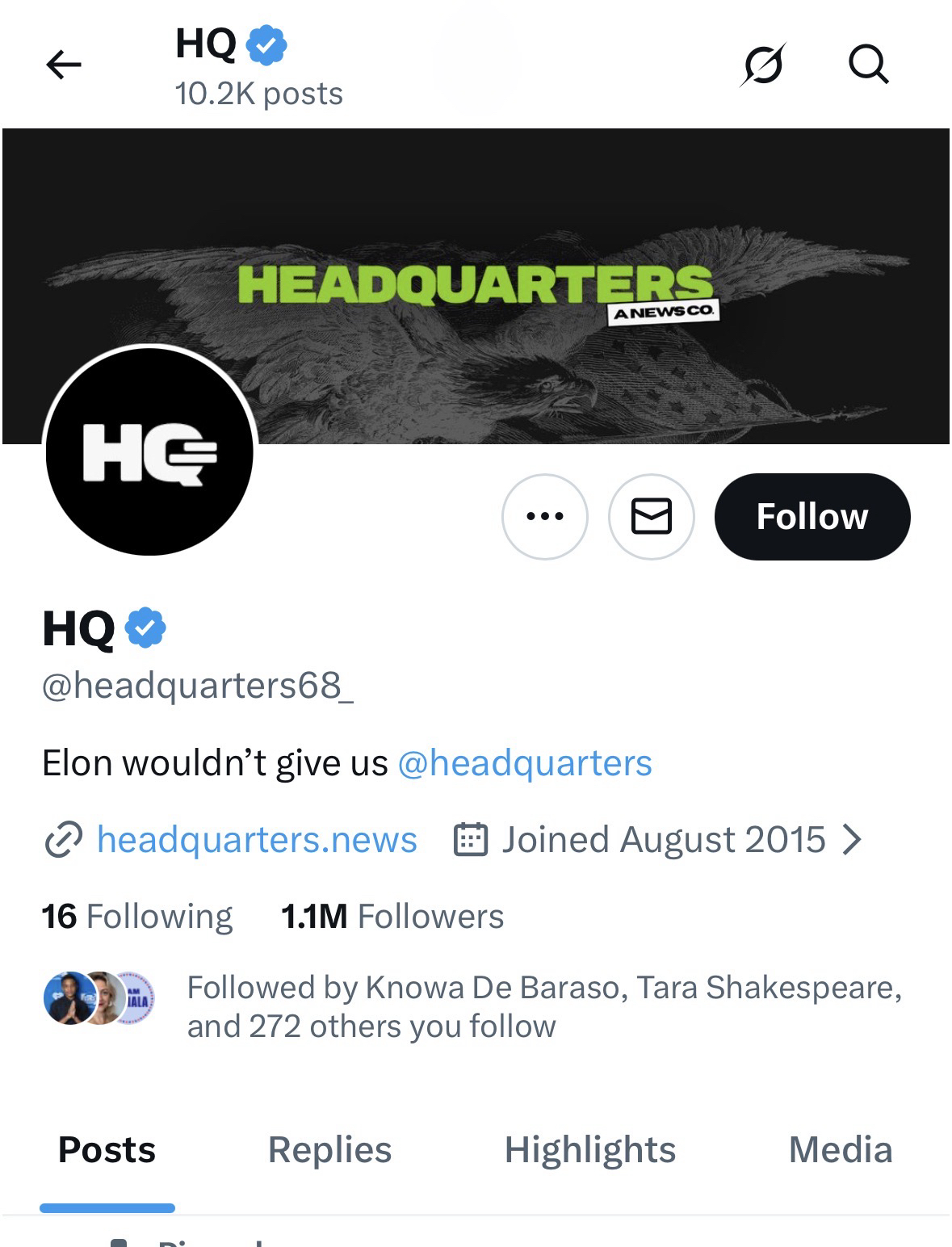Open followed-by mutual followers text
Viewport: 952px width, 1247px height.
coord(543,1006)
